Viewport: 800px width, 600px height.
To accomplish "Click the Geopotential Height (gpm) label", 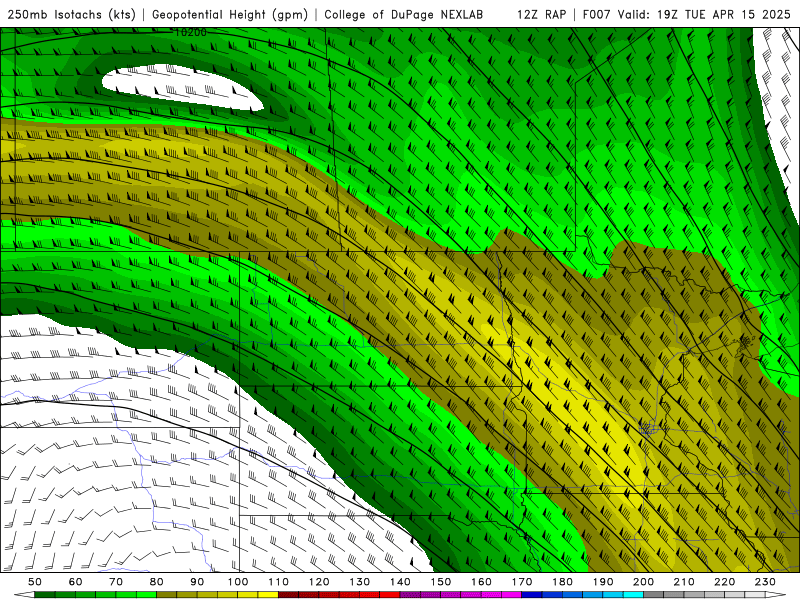I will click(x=230, y=15).
